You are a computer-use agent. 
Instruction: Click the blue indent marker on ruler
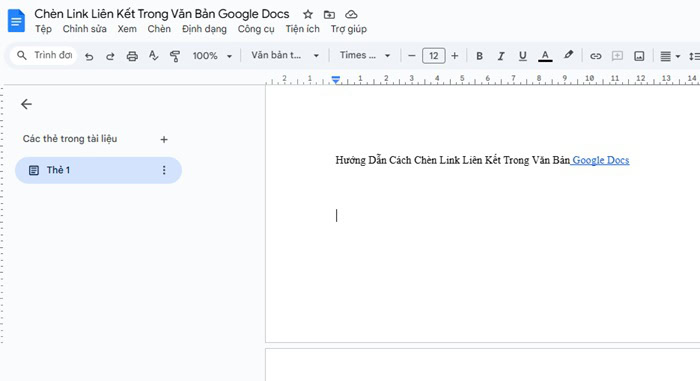pos(336,80)
